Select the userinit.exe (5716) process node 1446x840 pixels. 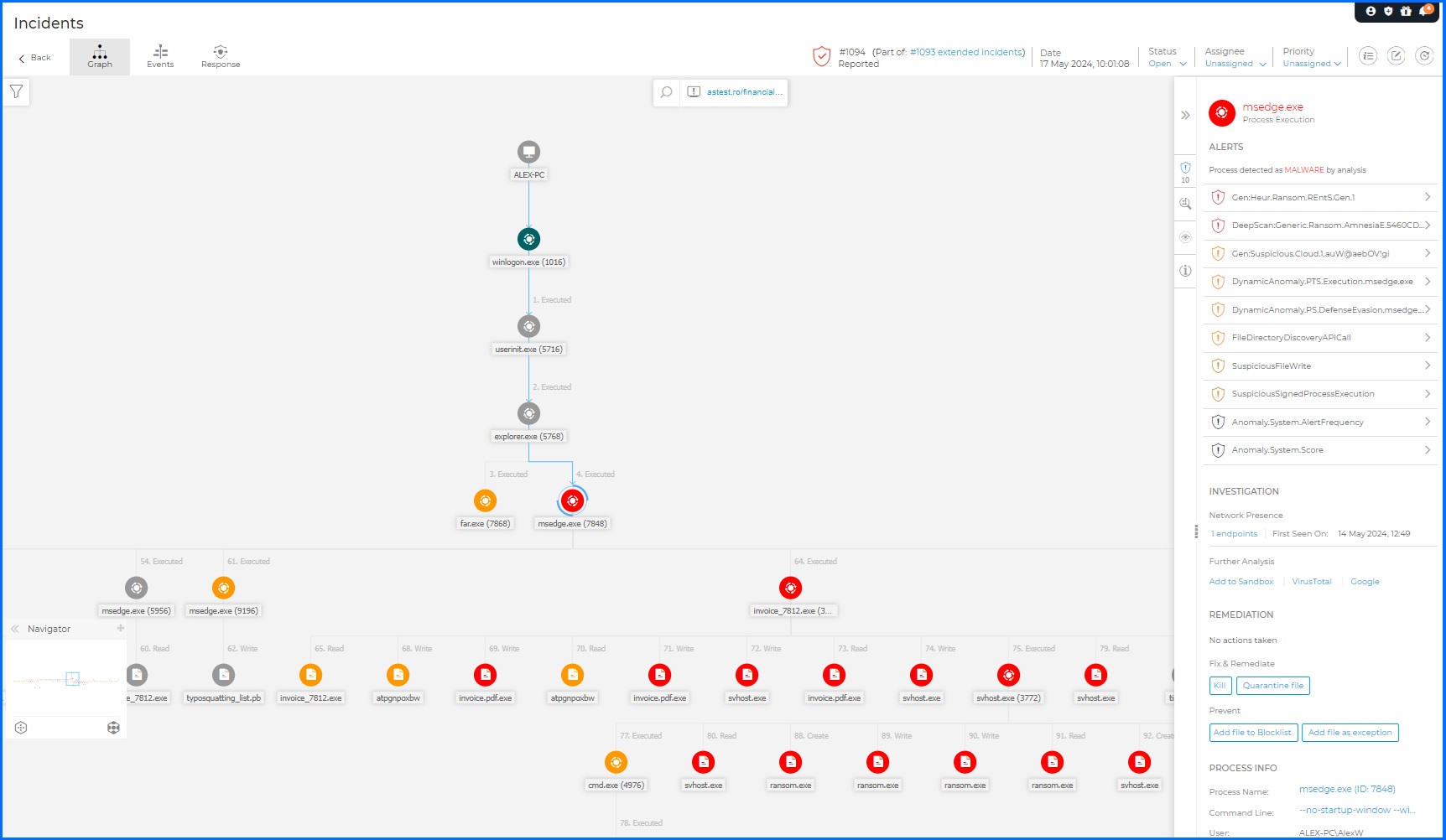(528, 326)
